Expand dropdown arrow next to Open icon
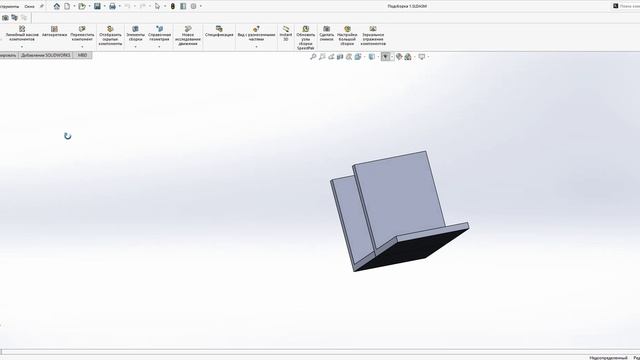The image size is (640, 360). pyautogui.click(x=89, y=6)
